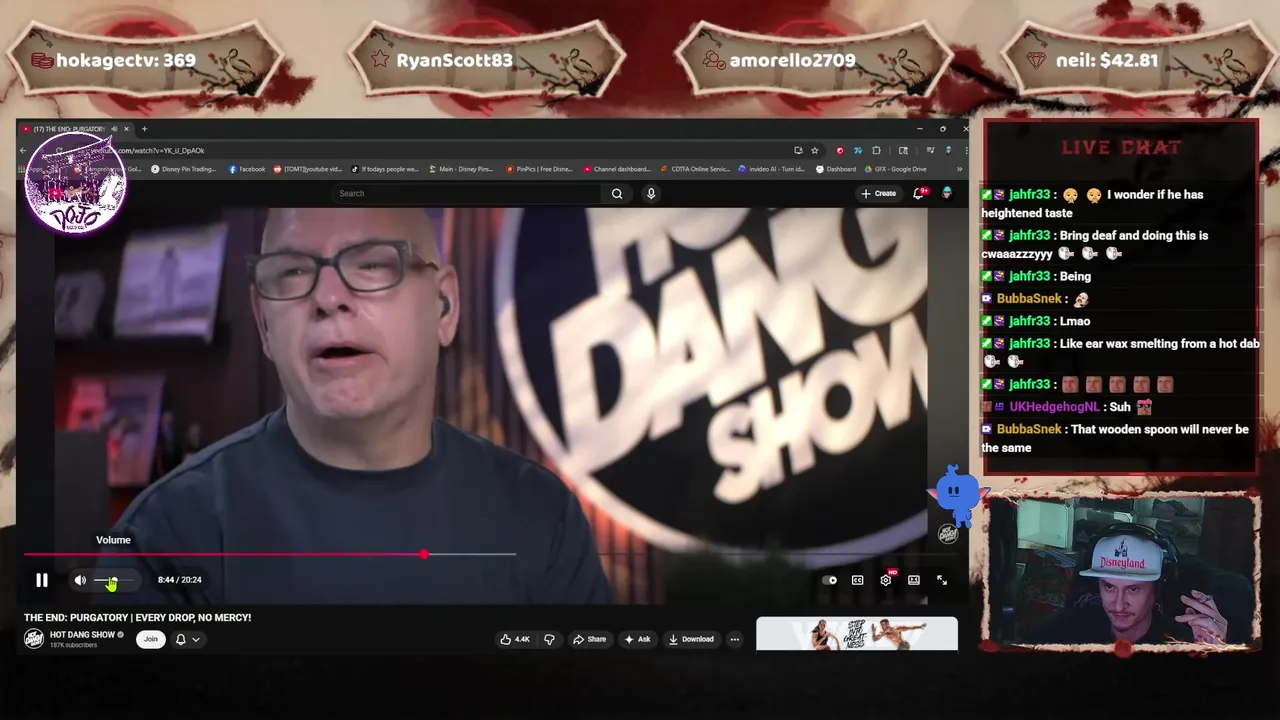Image resolution: width=1280 pixels, height=720 pixels.
Task: Open the Channel dashboard bookmark
Action: tap(617, 169)
